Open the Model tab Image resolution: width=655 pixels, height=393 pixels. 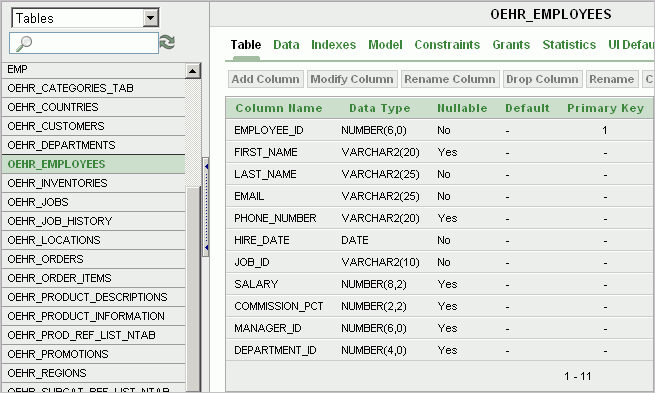click(x=385, y=45)
